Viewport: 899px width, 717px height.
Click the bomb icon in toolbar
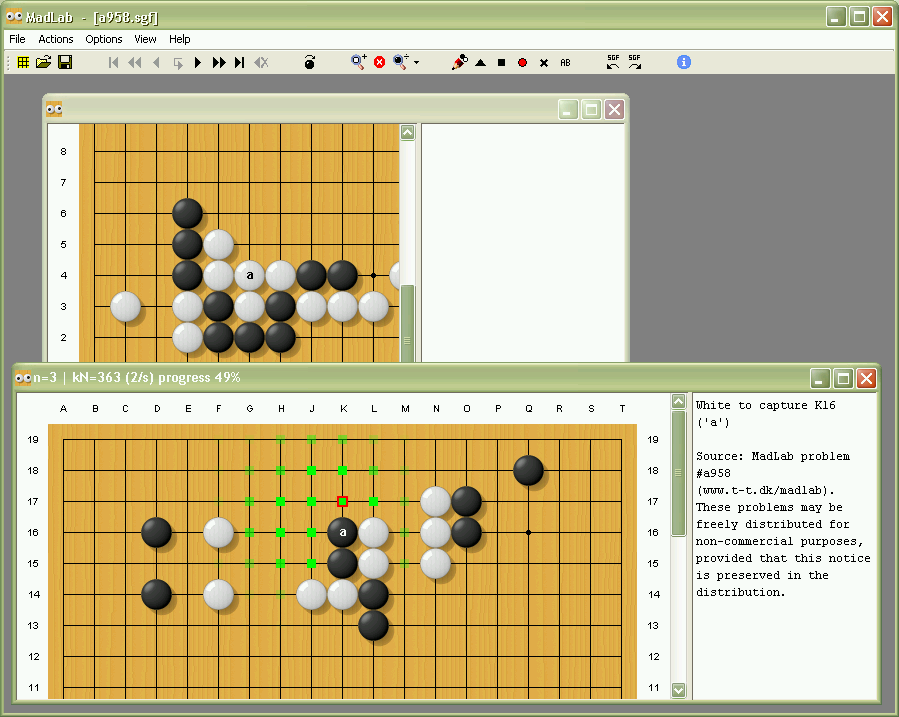pos(309,62)
